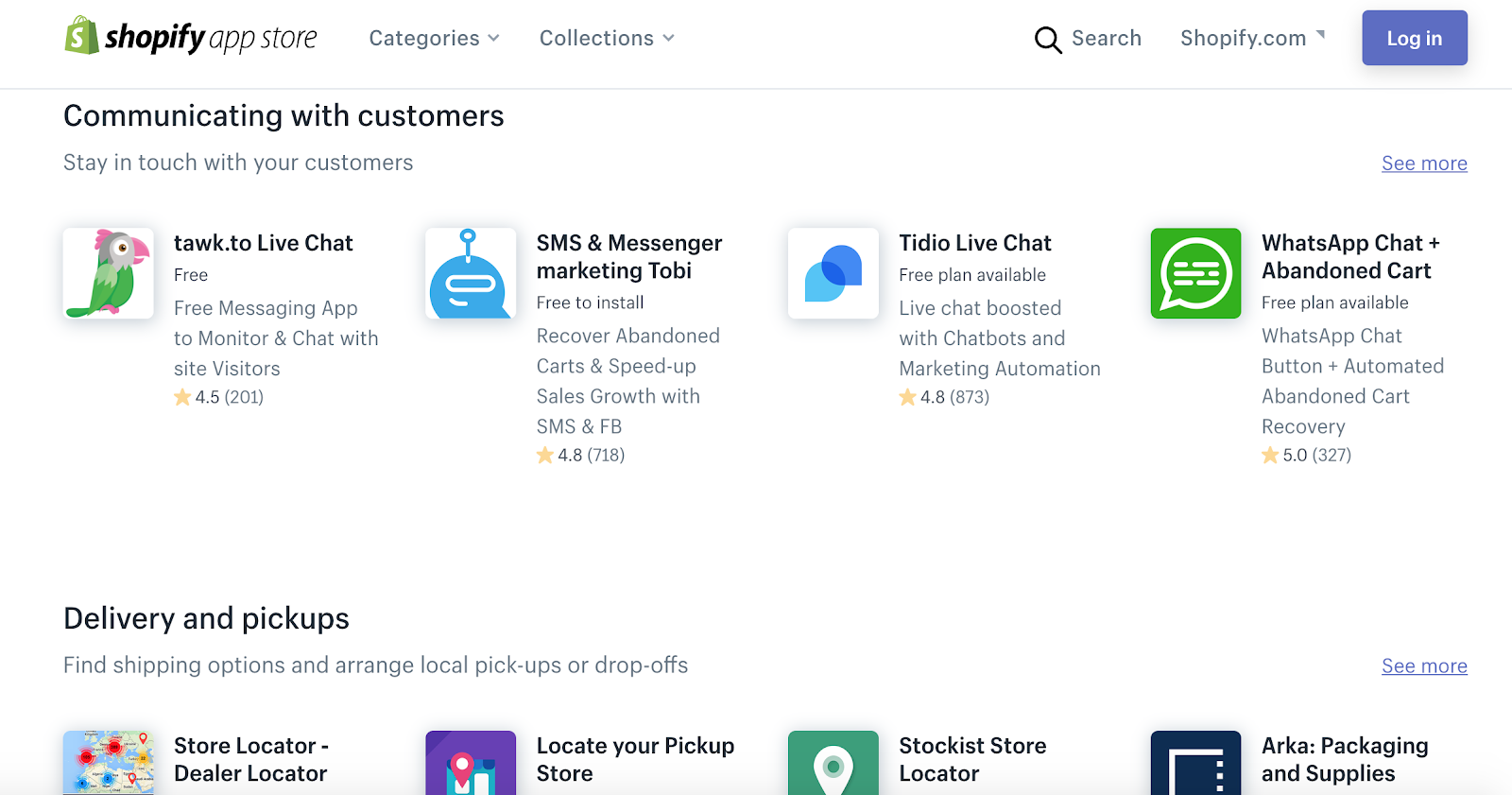Open the Tobi robot app icon
1512x795 pixels.
pos(471,273)
